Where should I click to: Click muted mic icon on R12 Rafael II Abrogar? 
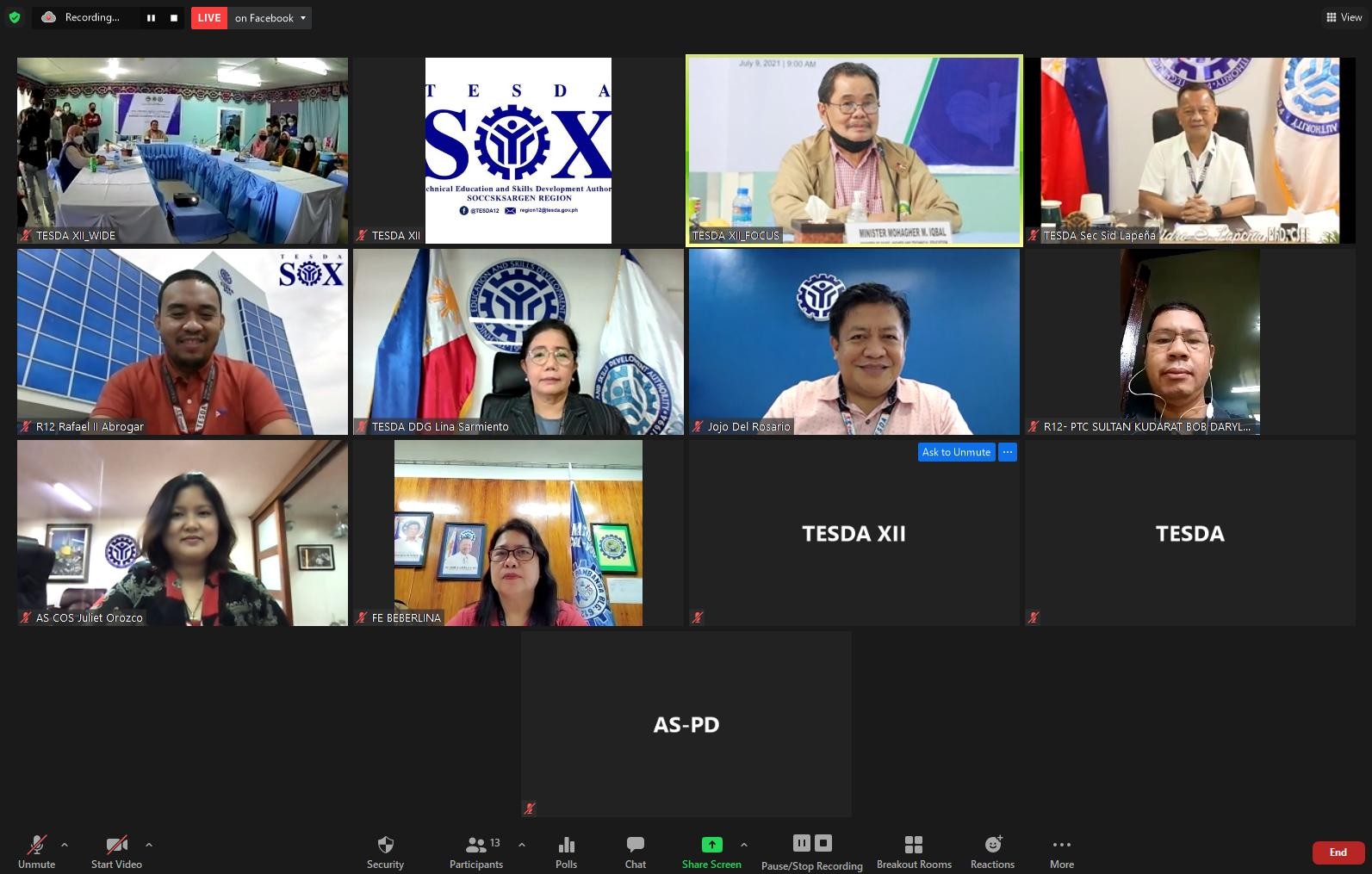[27, 426]
